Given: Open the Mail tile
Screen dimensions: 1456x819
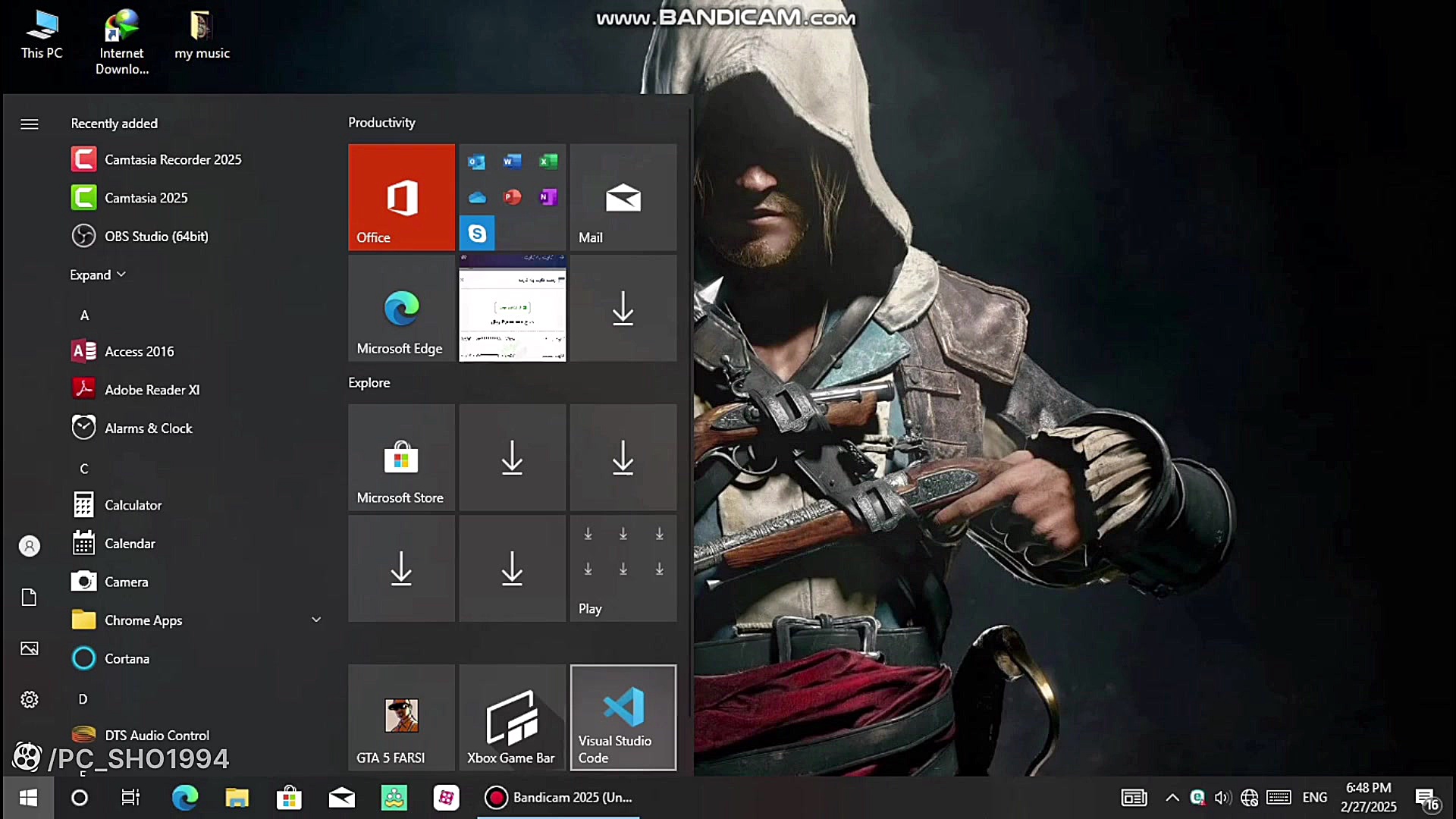Looking at the screenshot, I should [x=623, y=197].
